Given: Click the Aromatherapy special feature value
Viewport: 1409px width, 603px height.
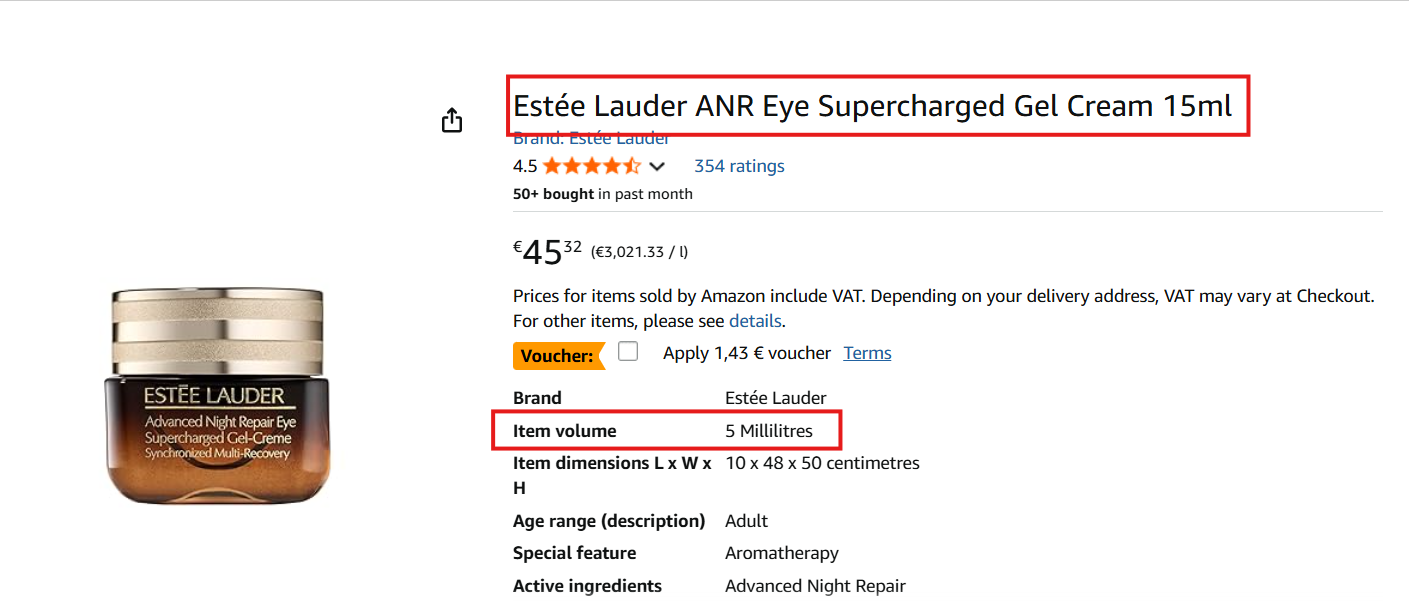Looking at the screenshot, I should pos(781,553).
